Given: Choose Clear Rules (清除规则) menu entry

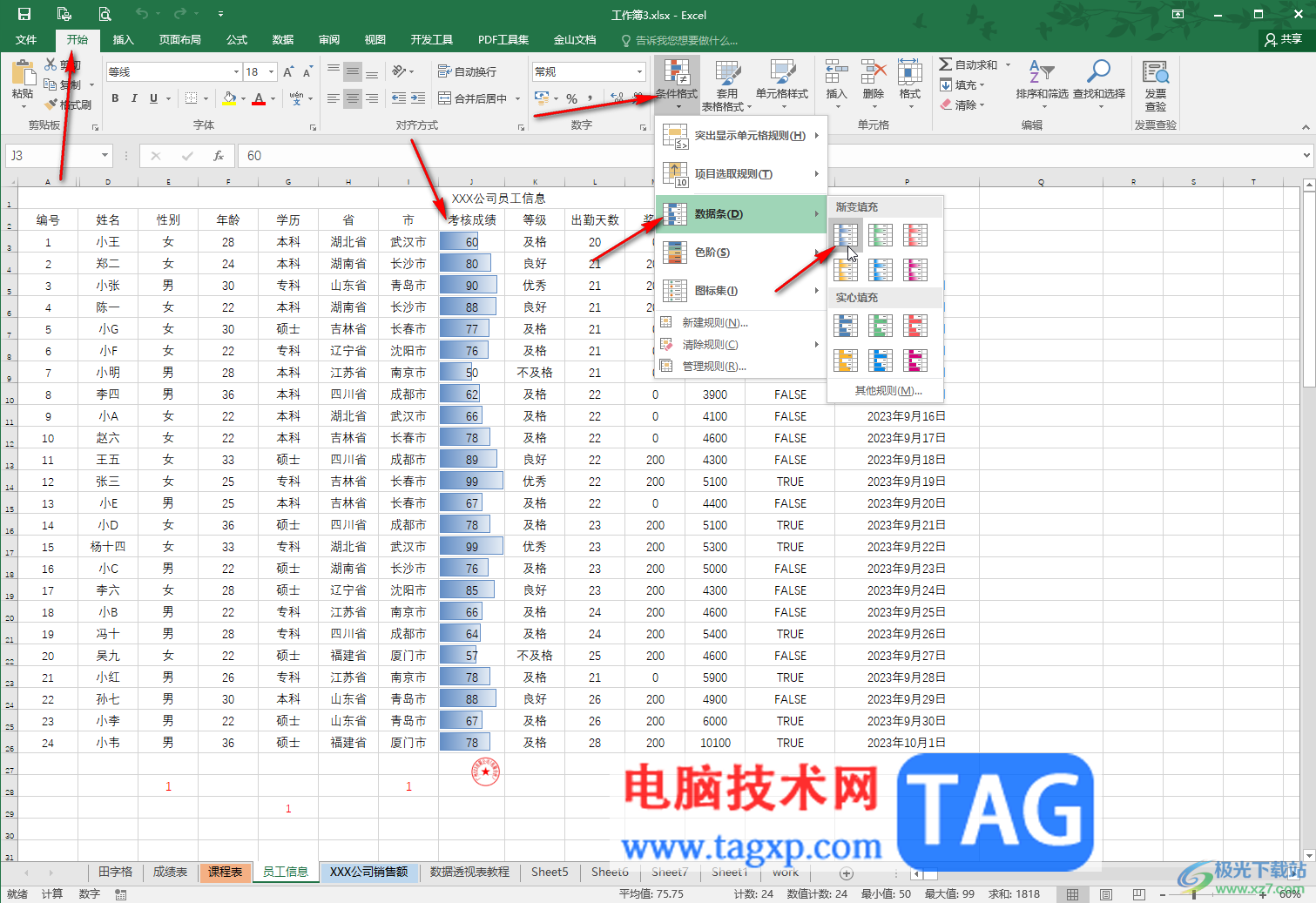Looking at the screenshot, I should [740, 344].
